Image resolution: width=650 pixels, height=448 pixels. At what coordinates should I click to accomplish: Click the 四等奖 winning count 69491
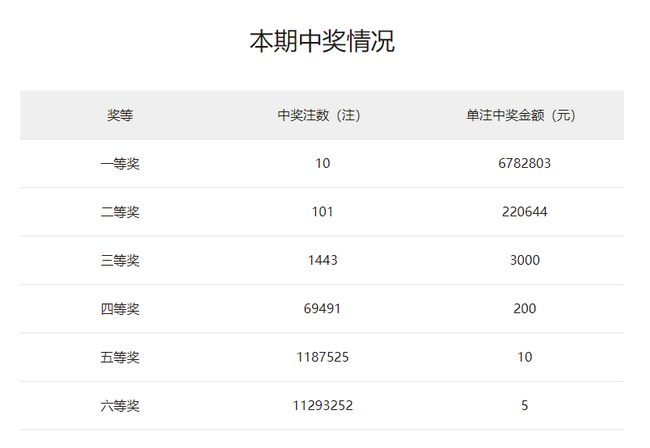pyautogui.click(x=322, y=309)
